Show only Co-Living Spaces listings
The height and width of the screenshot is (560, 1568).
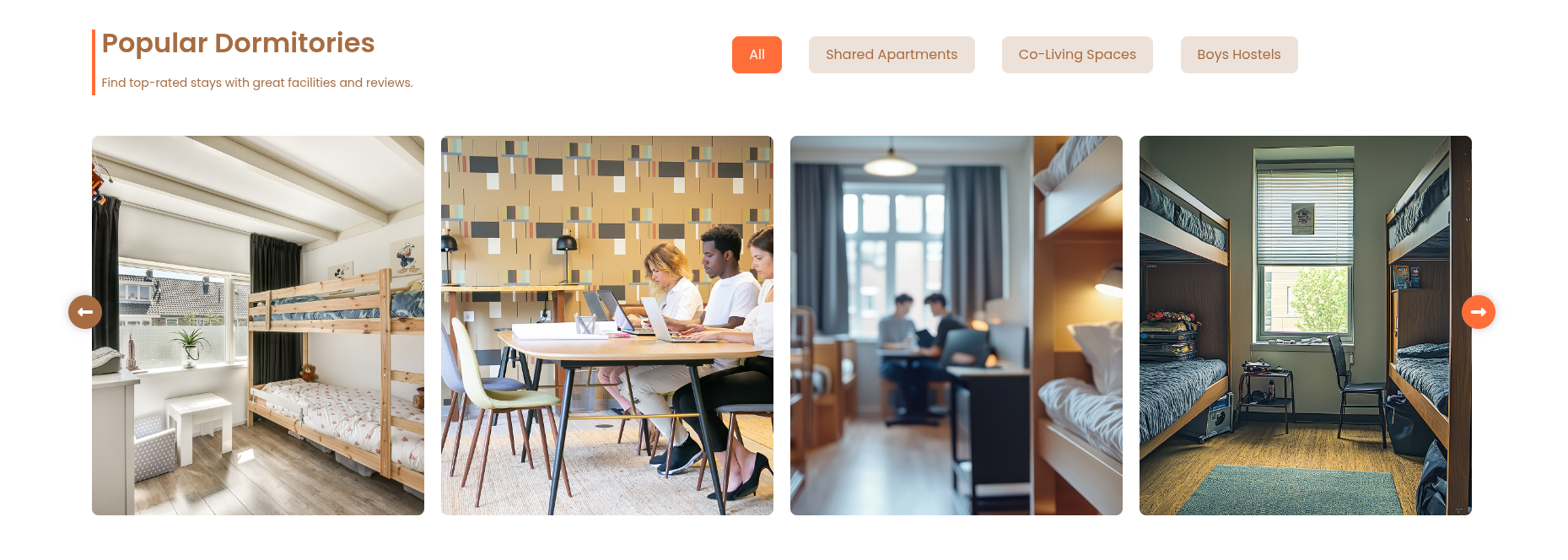pyautogui.click(x=1077, y=55)
